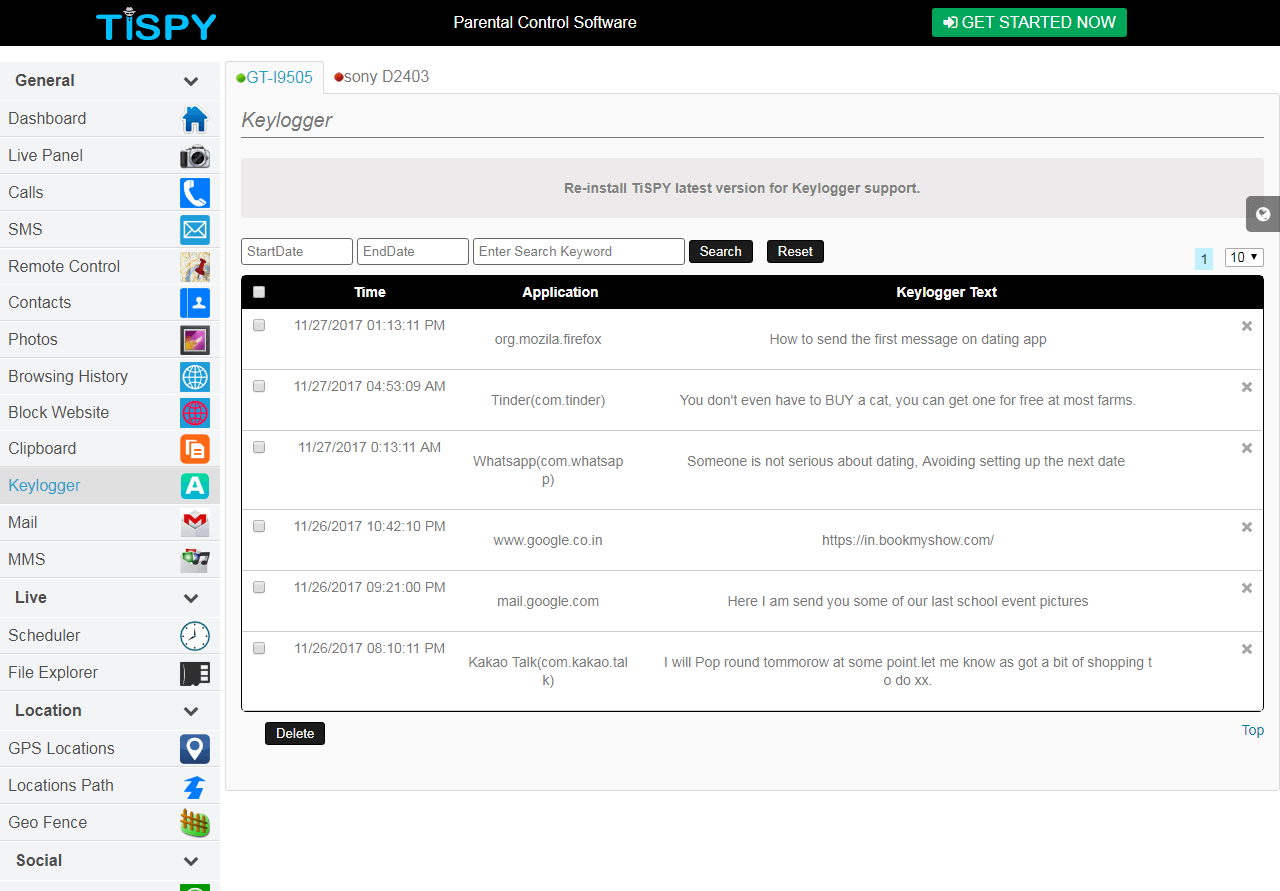Click the GET STARTED NOW button

[1029, 23]
